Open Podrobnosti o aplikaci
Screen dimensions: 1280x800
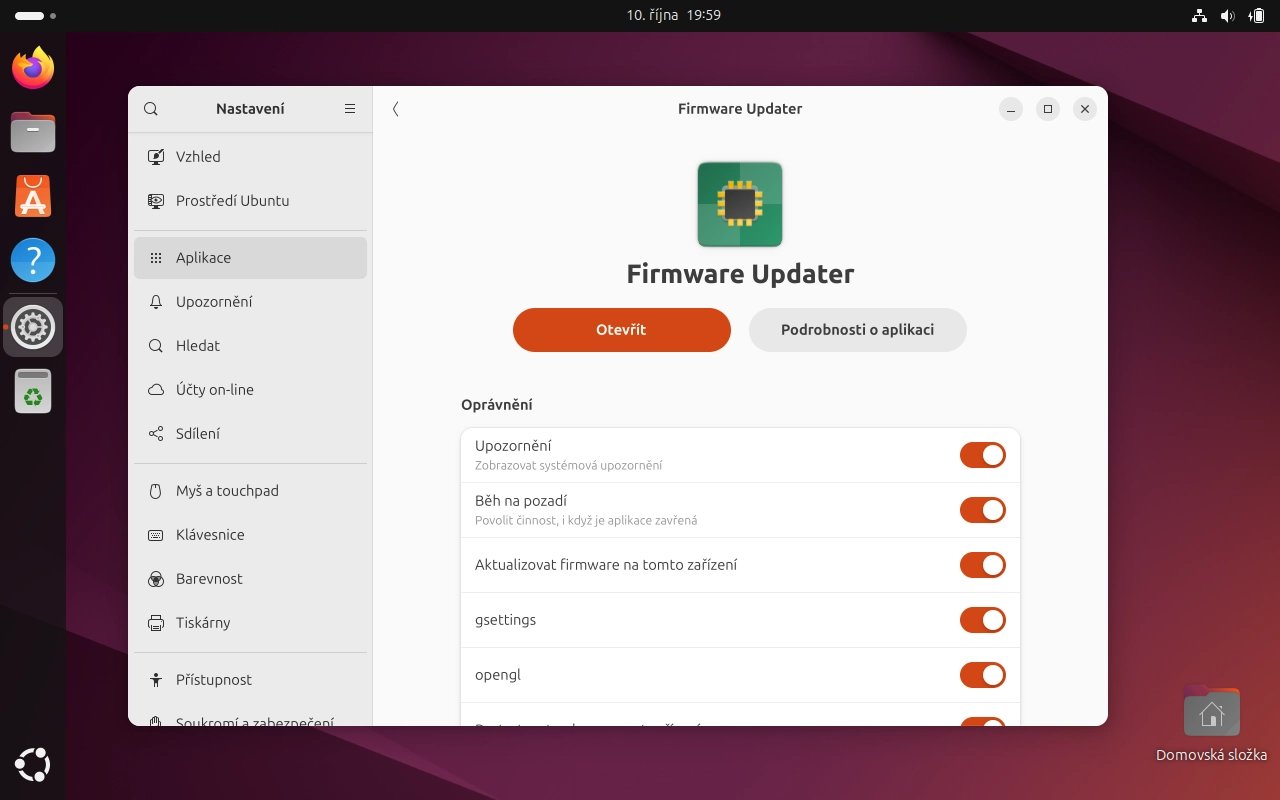click(858, 330)
